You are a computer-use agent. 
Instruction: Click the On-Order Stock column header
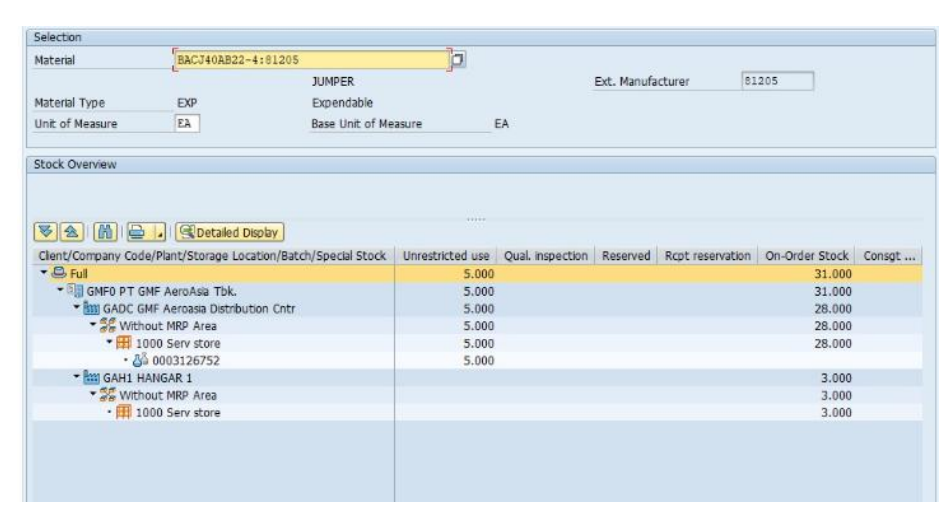[806, 256]
